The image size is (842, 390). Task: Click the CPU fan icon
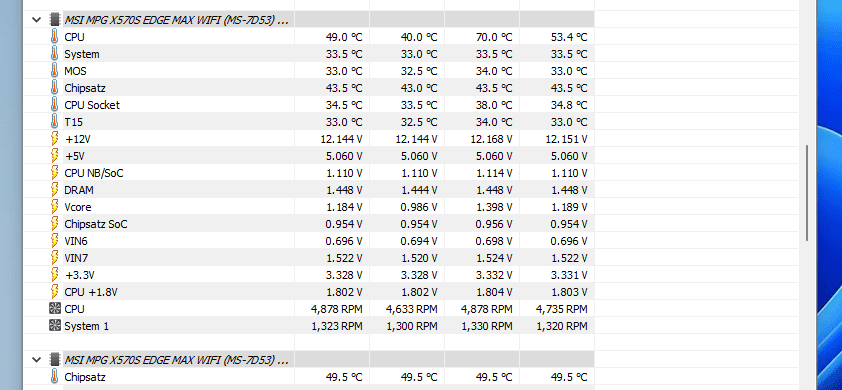tap(54, 309)
